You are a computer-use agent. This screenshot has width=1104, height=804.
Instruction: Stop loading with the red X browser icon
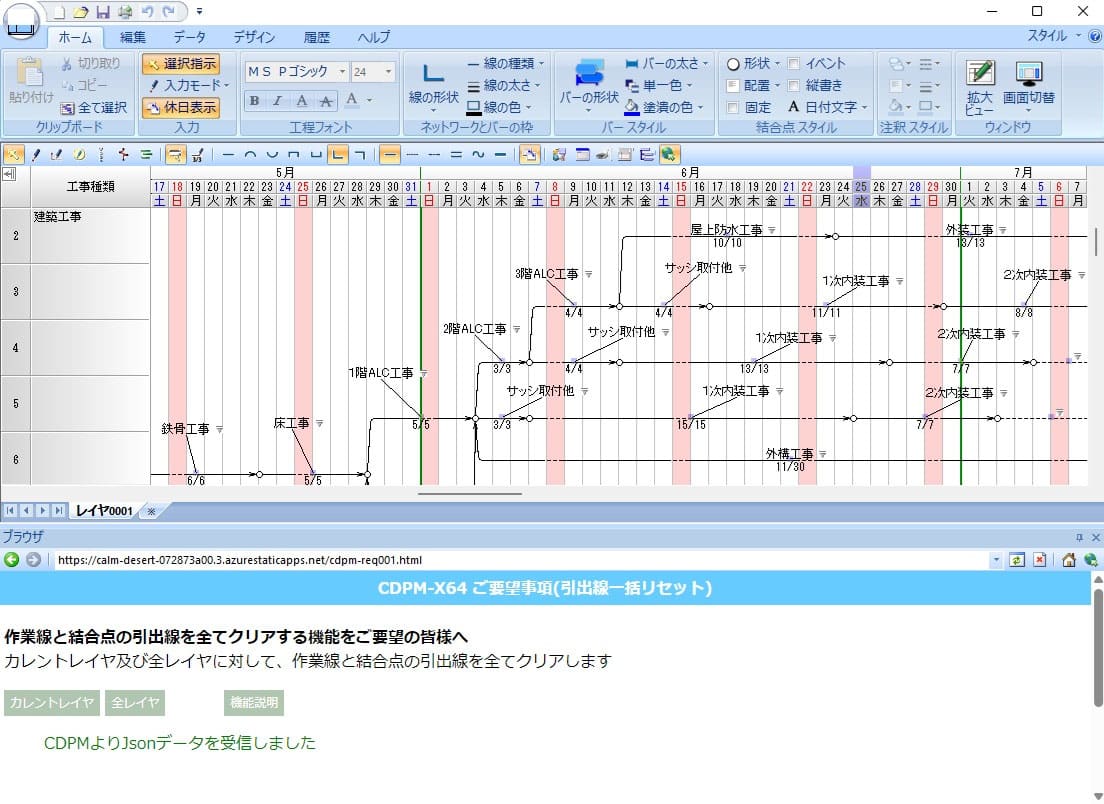(1039, 560)
